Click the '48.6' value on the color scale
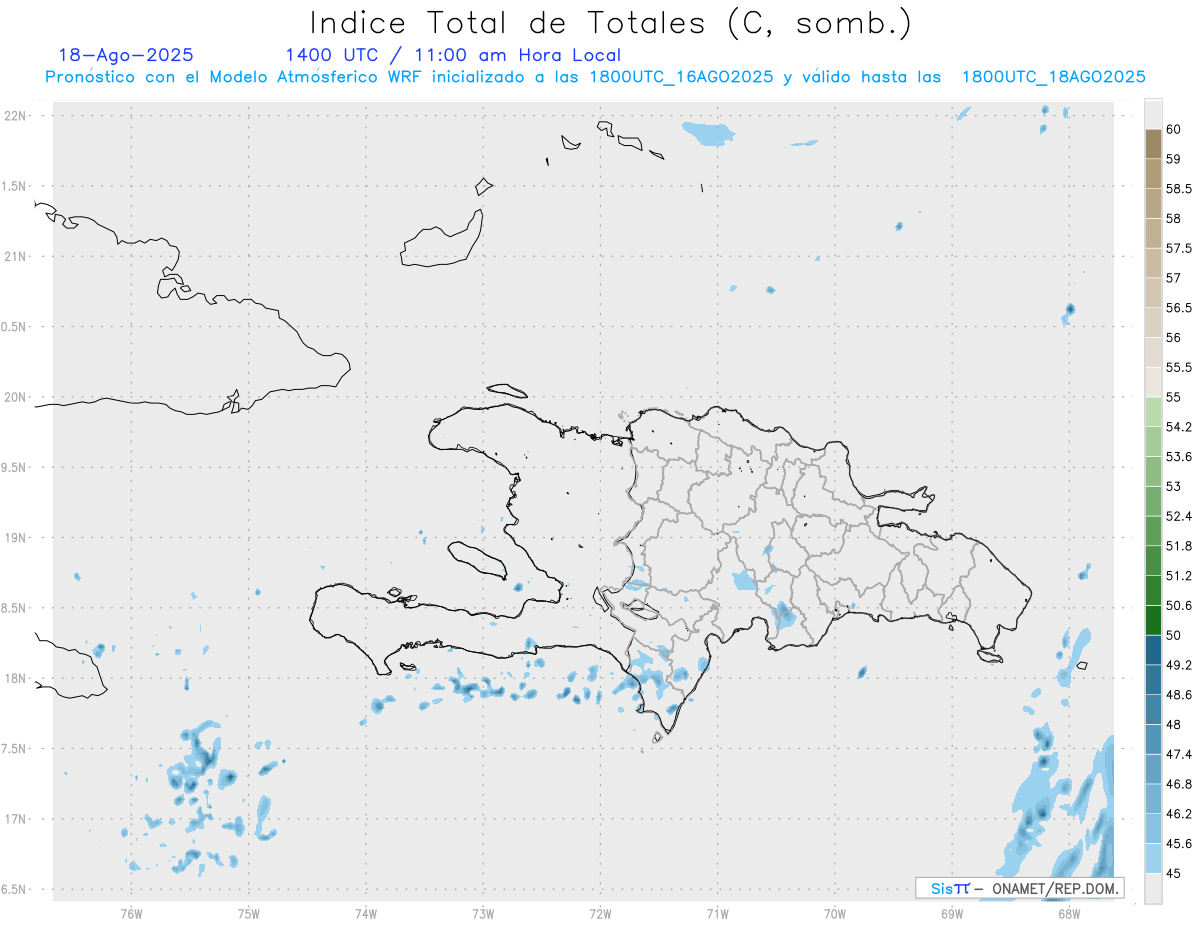The image size is (1200, 927). point(1179,694)
